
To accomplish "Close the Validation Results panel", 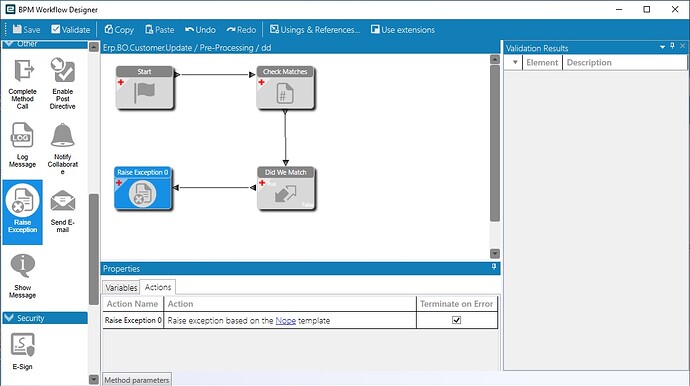I will (683, 46).
